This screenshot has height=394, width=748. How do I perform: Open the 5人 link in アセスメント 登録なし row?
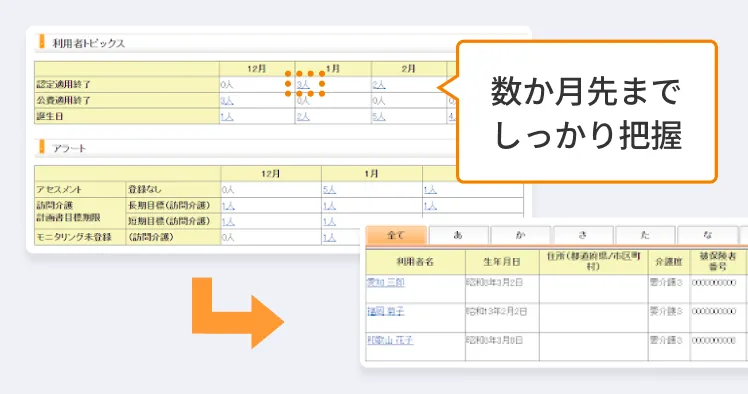pos(329,190)
